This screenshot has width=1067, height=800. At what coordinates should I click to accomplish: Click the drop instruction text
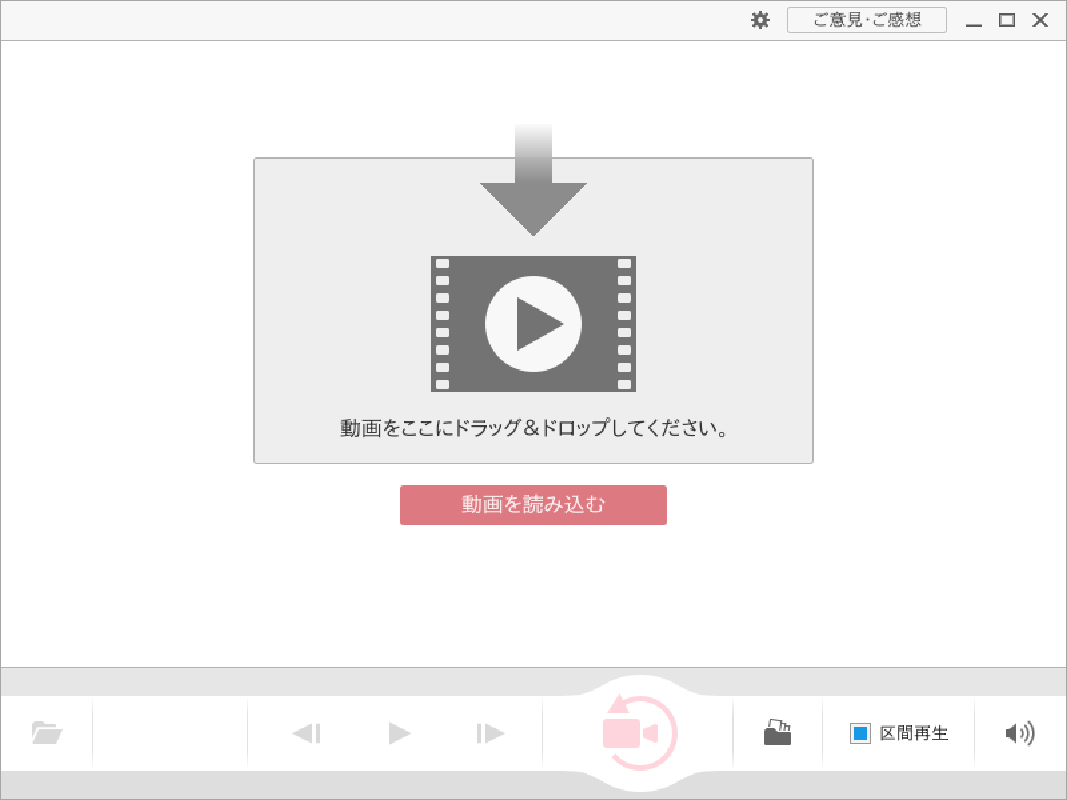pos(533,427)
